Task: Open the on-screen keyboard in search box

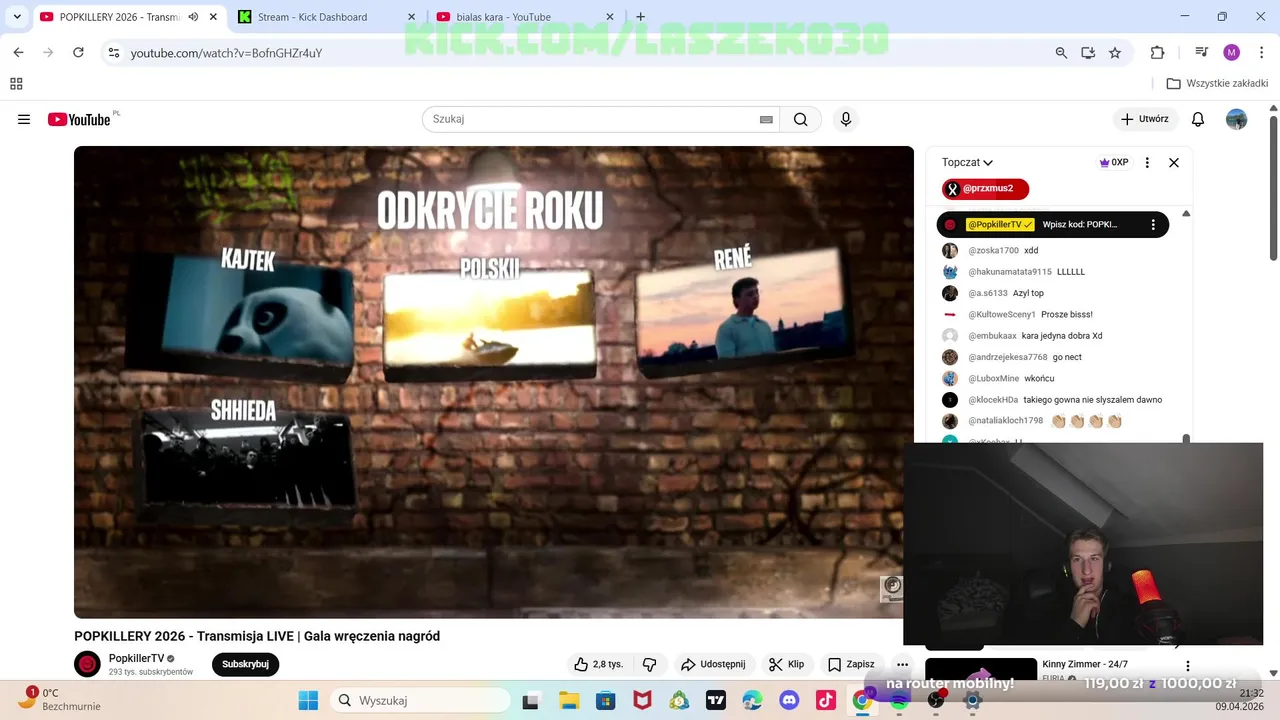Action: (766, 119)
